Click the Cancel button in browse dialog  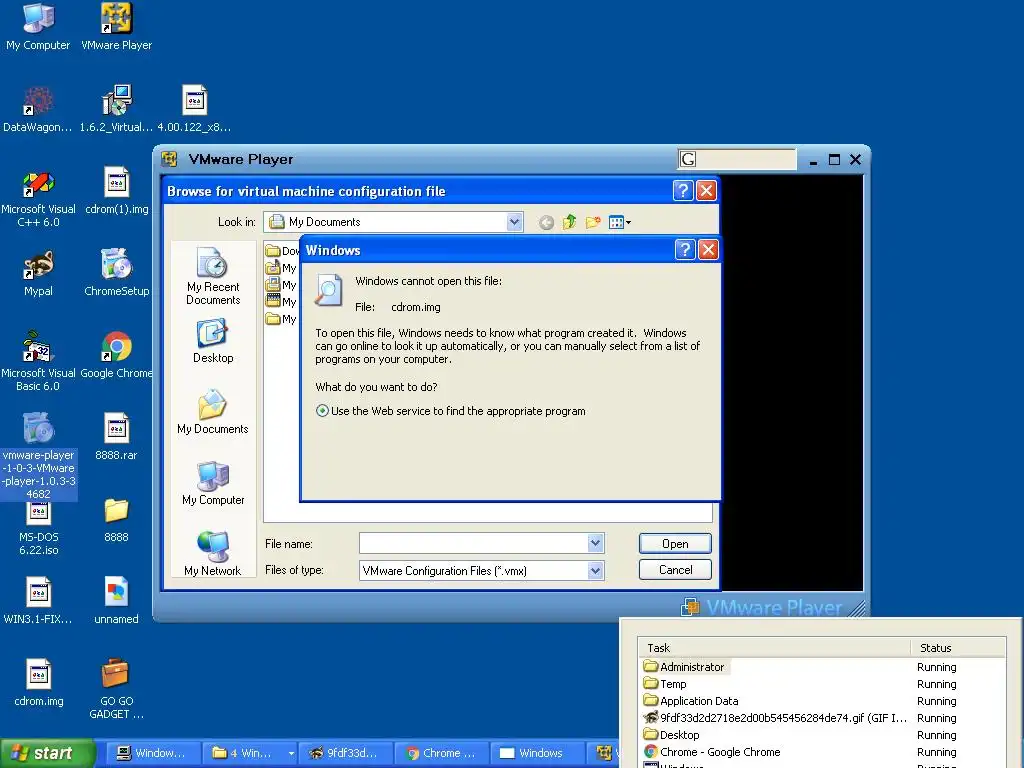pos(675,569)
